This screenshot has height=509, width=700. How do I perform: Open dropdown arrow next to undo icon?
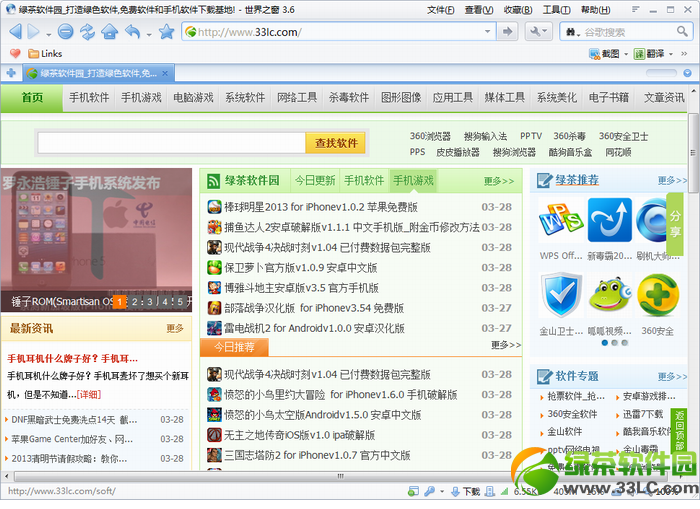[x=149, y=34]
